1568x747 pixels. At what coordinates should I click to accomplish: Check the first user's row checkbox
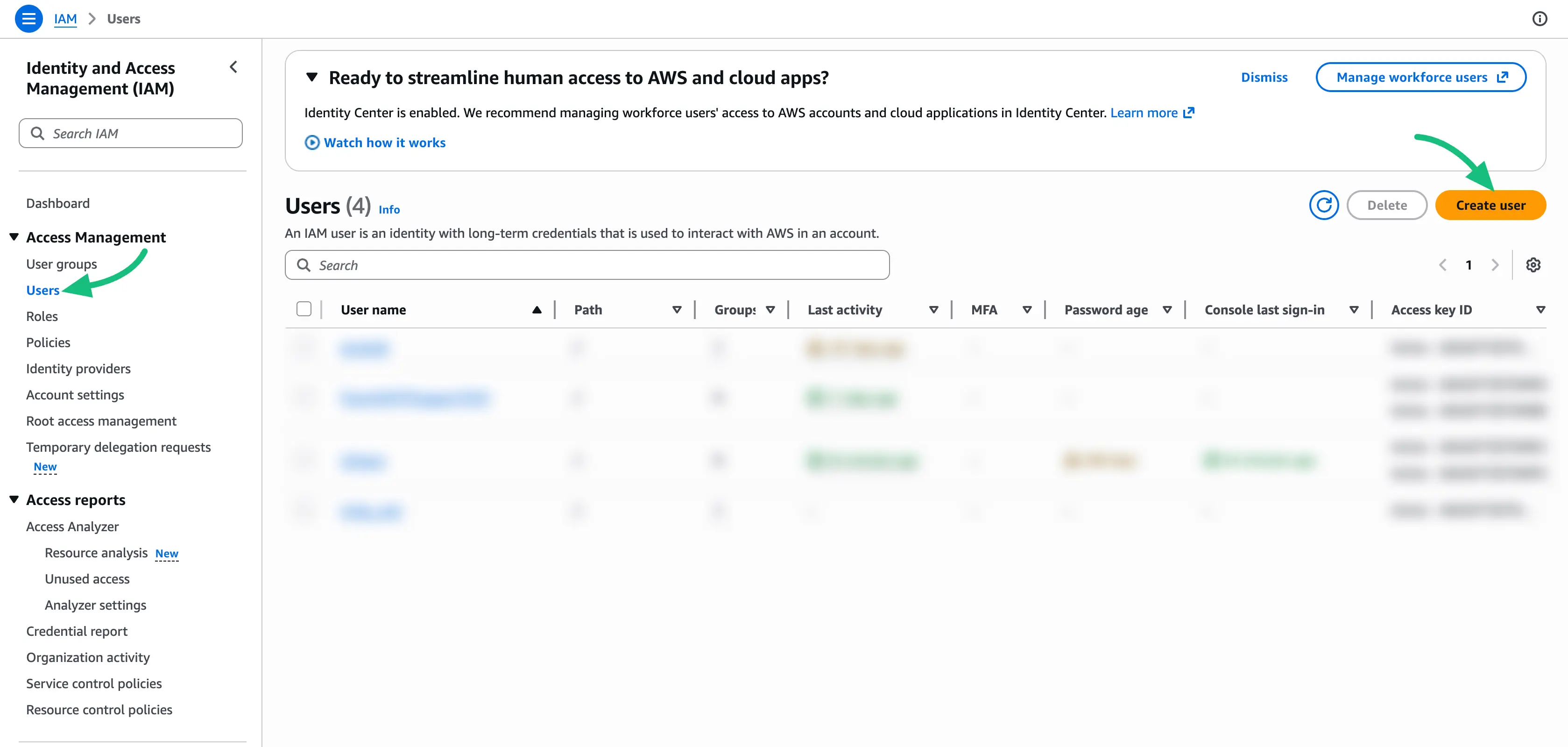304,348
